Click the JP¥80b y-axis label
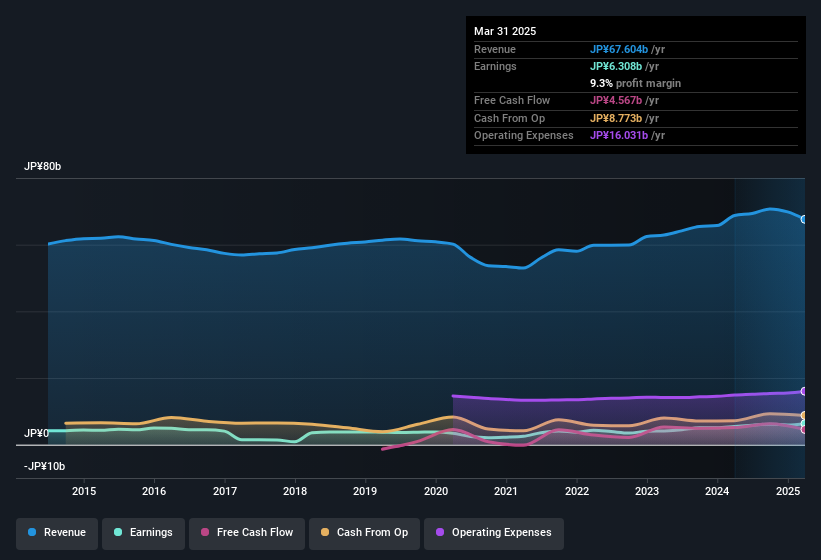Image resolution: width=821 pixels, height=560 pixels. [42, 166]
